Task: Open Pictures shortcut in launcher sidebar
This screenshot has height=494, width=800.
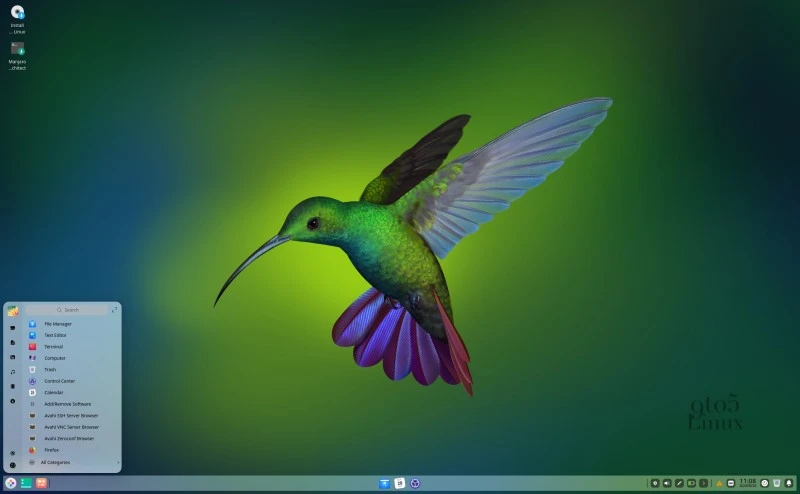Action: [13, 357]
